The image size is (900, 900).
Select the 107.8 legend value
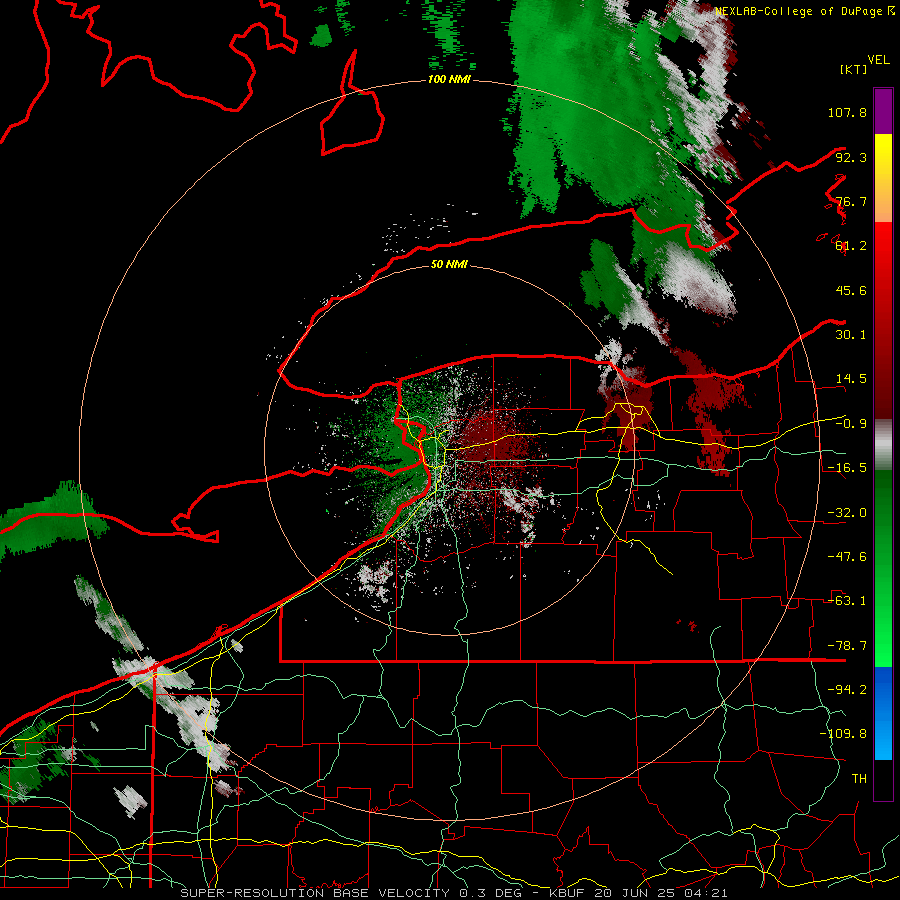pyautogui.click(x=847, y=112)
